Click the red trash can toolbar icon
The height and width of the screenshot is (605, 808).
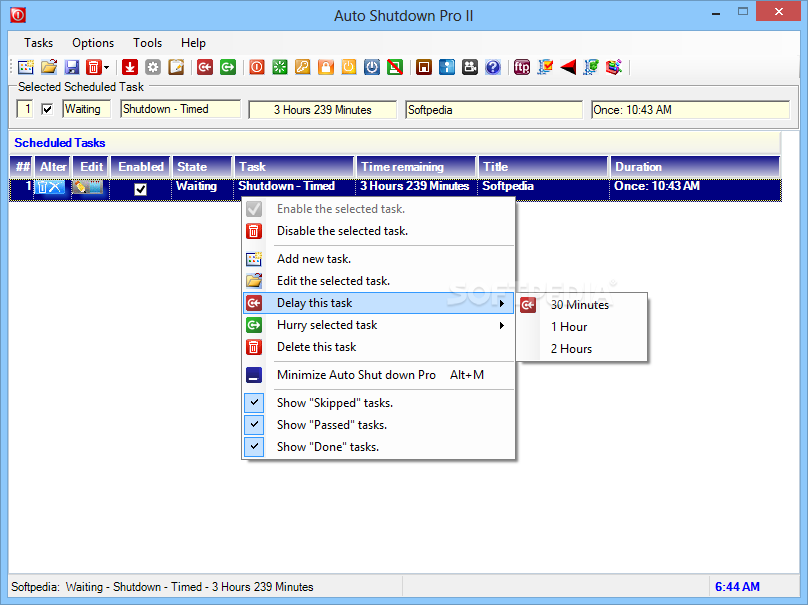coord(93,68)
